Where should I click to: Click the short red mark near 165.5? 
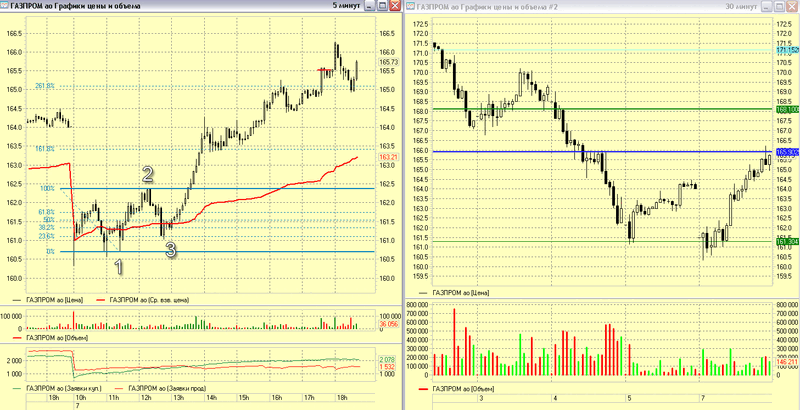[325, 69]
